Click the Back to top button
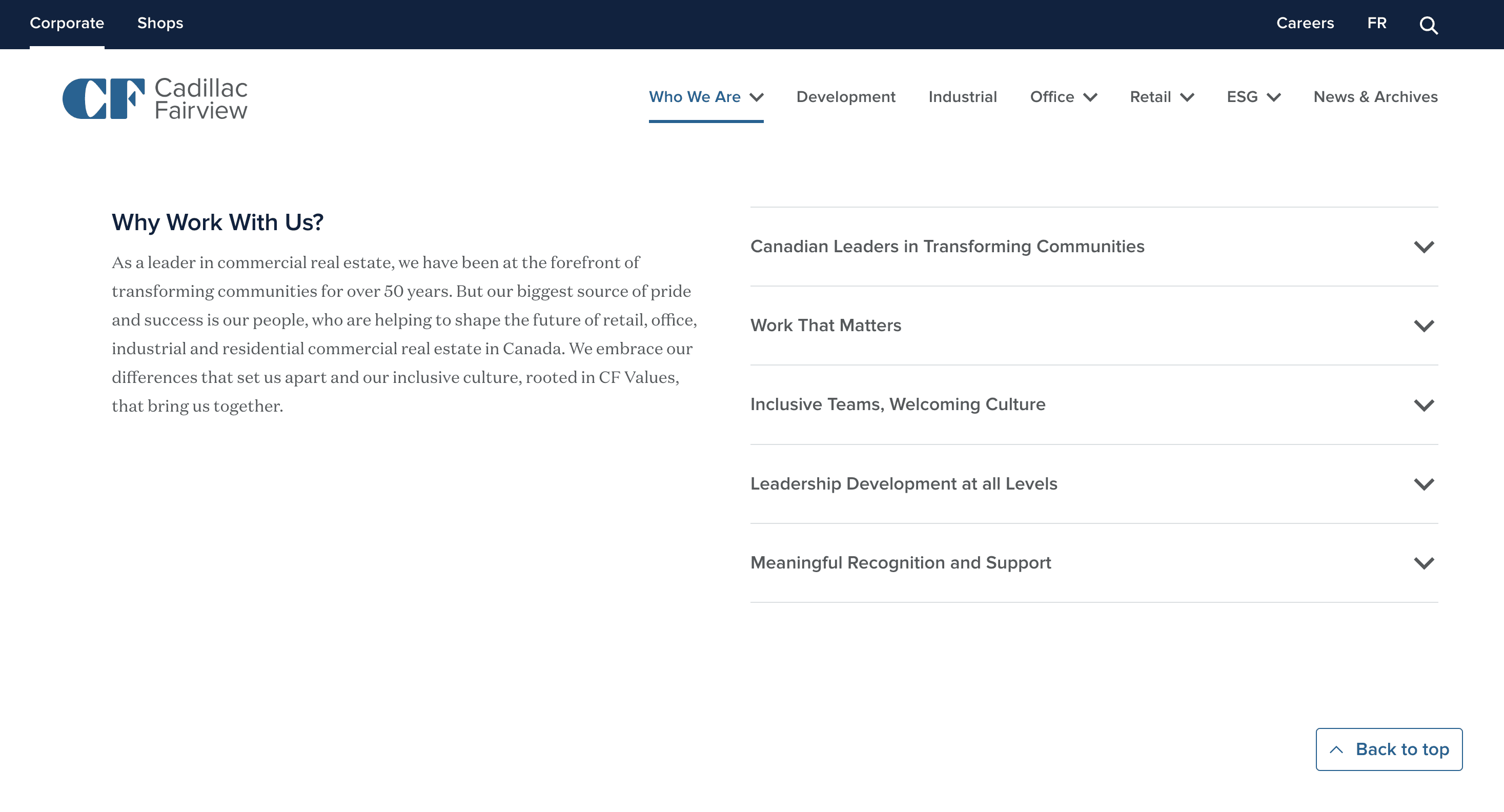 pyautogui.click(x=1388, y=749)
